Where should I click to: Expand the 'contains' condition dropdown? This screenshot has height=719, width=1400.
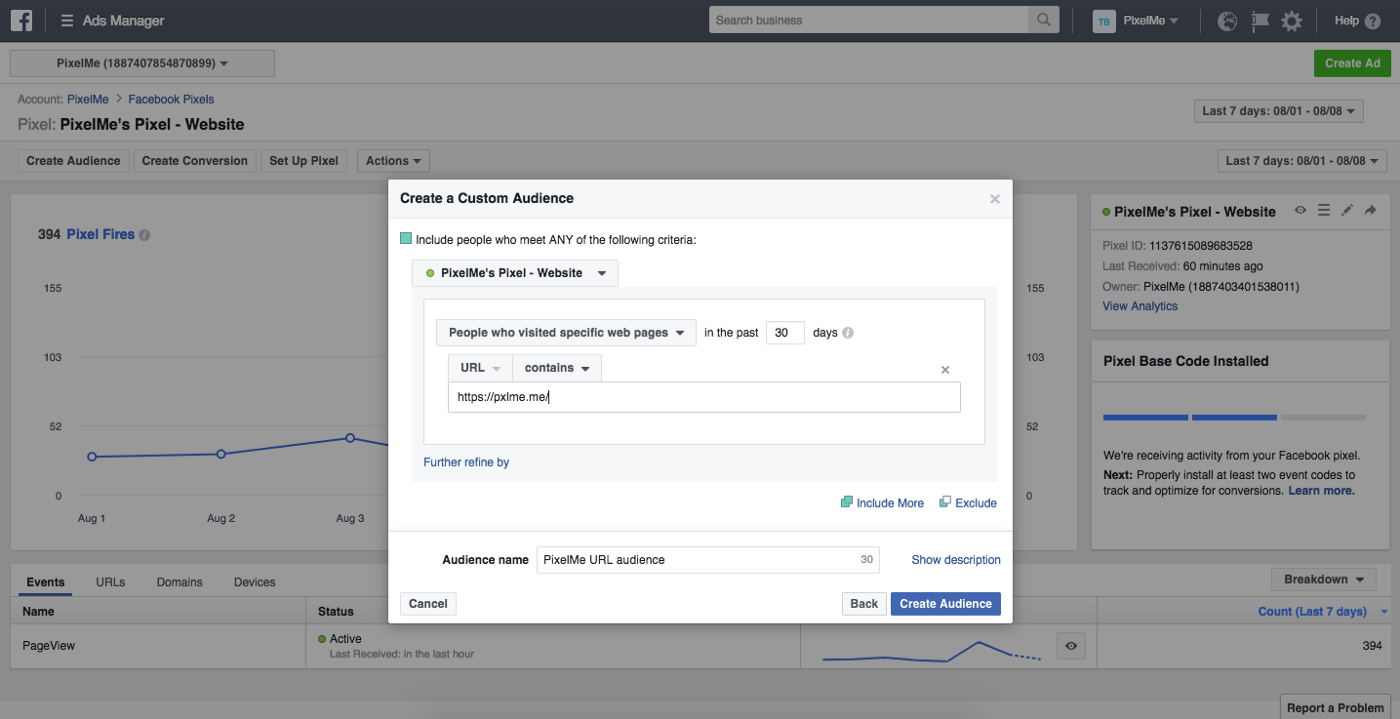coord(557,368)
